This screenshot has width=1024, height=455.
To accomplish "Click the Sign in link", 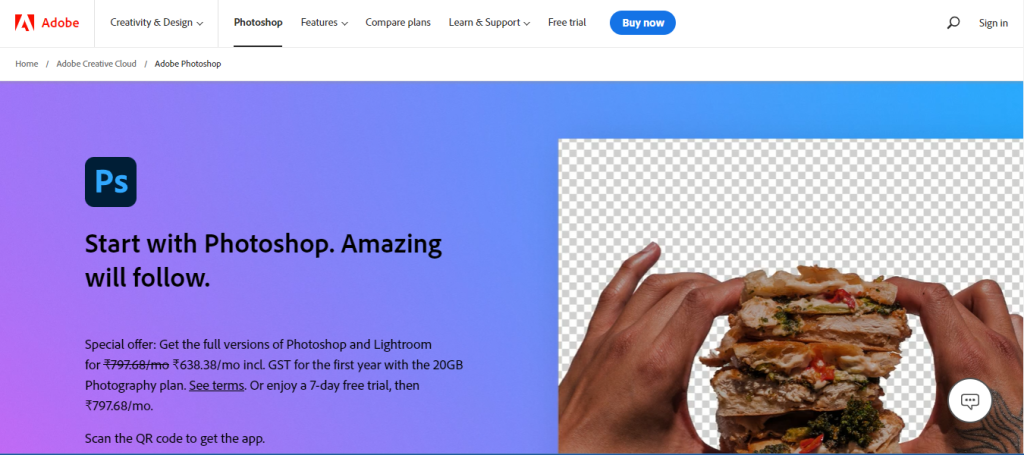I will point(993,24).
